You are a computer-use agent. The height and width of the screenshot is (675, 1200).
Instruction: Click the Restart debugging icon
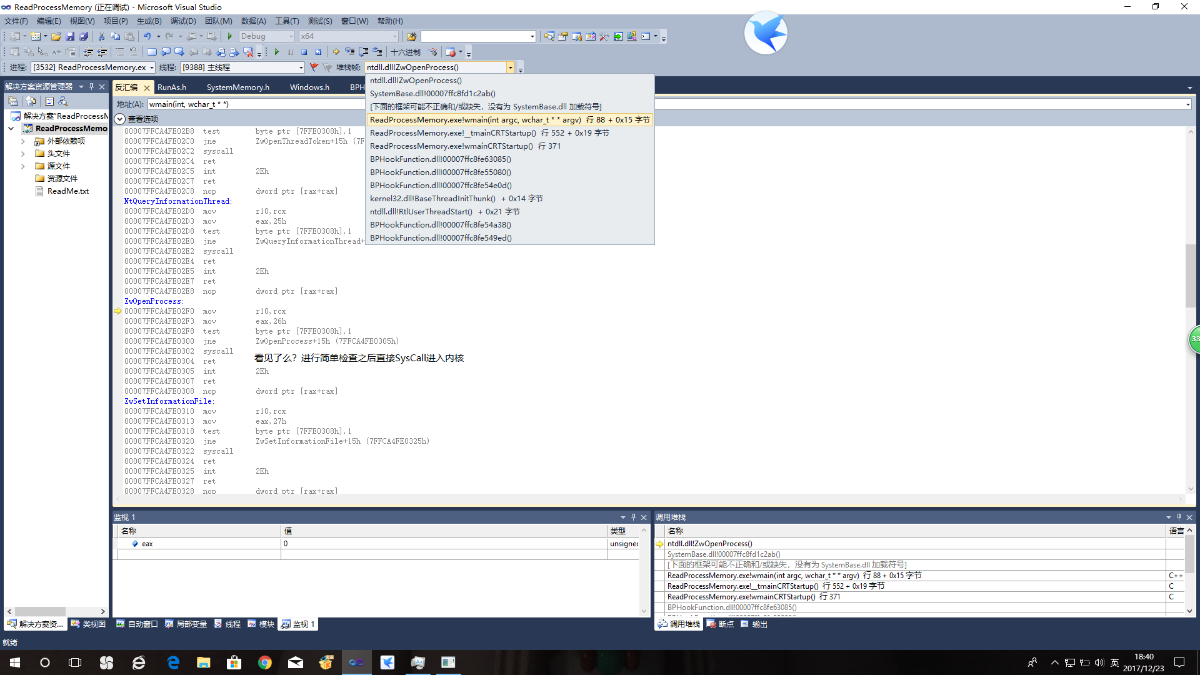coord(318,52)
